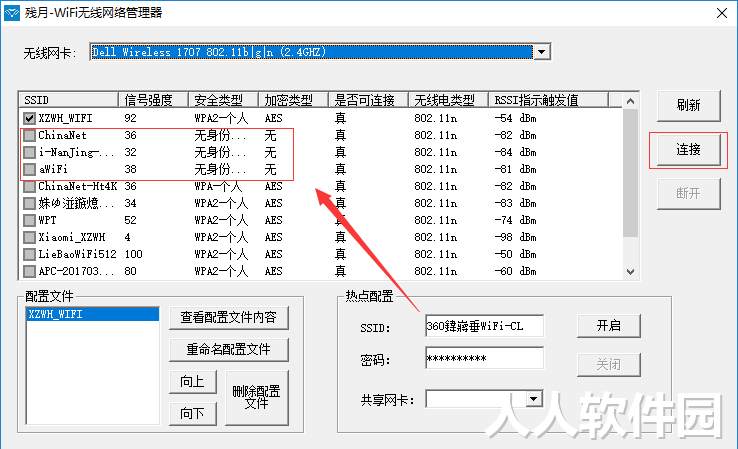This screenshot has width=738, height=449.
Task: Click the 无线电类型 column header
Action: pyautogui.click(x=448, y=100)
